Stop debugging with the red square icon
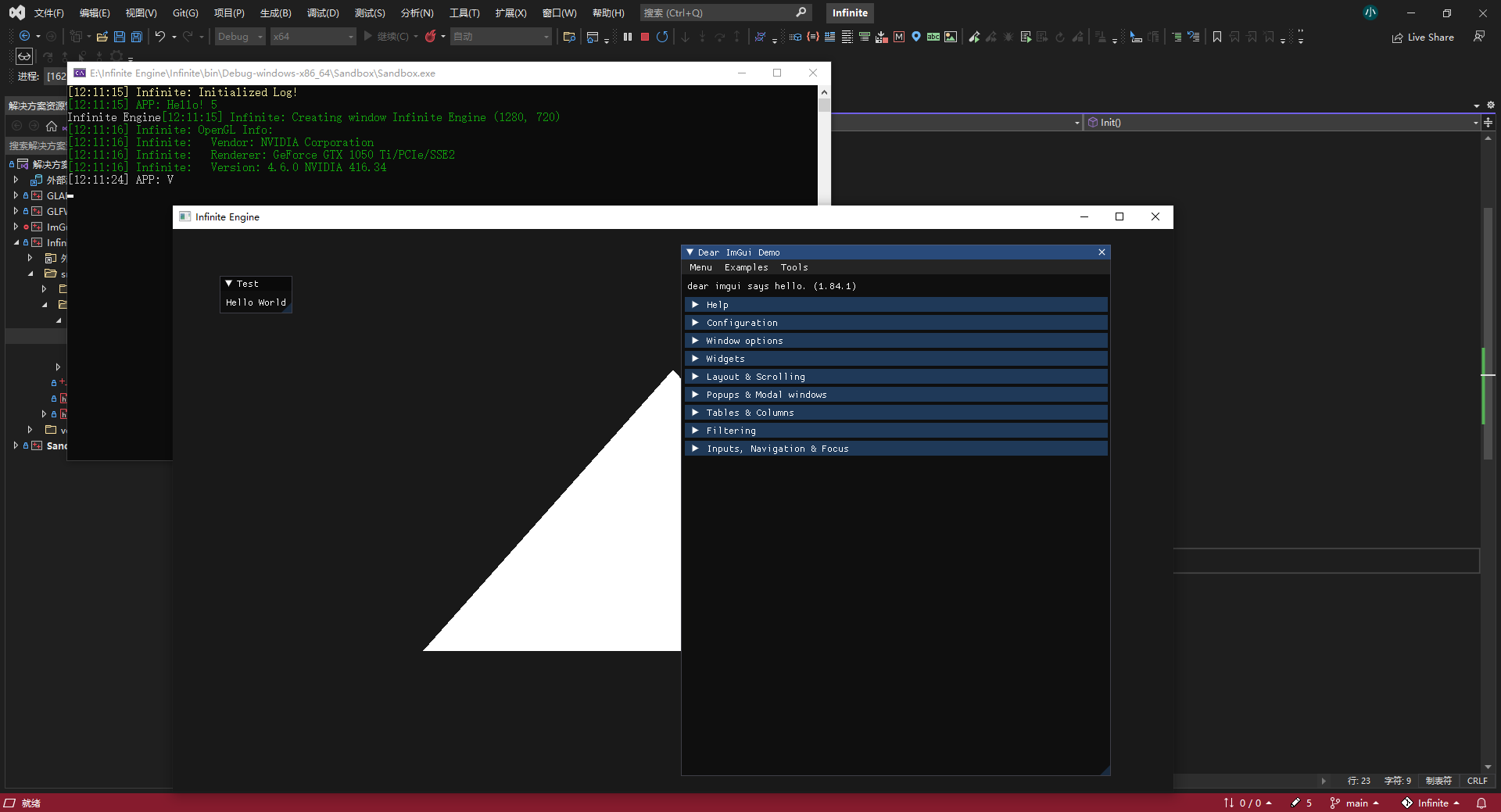Screen dimensions: 1501x812 coord(645,37)
